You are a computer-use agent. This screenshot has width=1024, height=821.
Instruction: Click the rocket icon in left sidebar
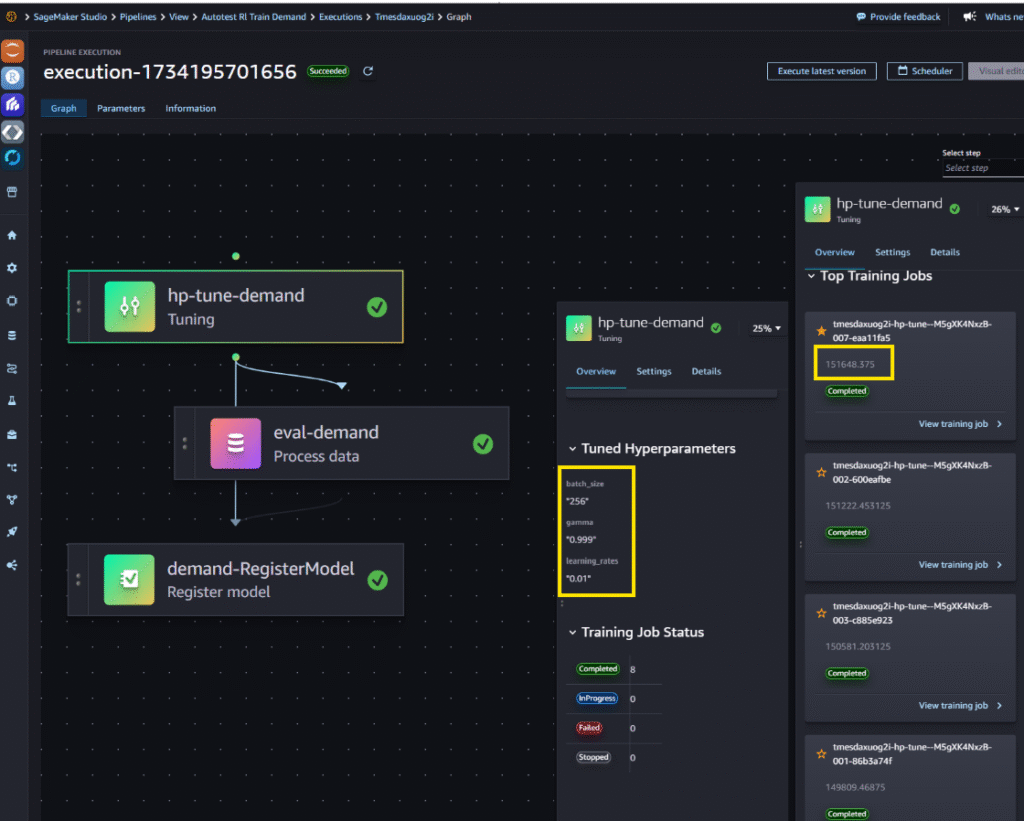(12, 532)
